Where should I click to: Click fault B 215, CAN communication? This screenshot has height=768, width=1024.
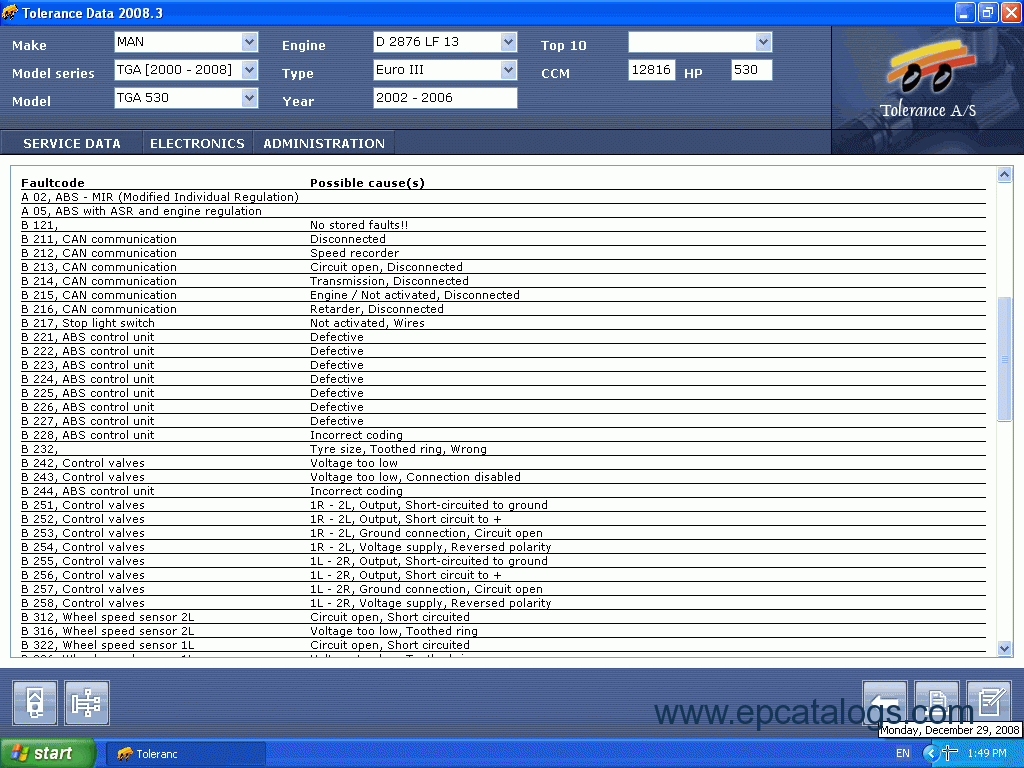pos(503,295)
